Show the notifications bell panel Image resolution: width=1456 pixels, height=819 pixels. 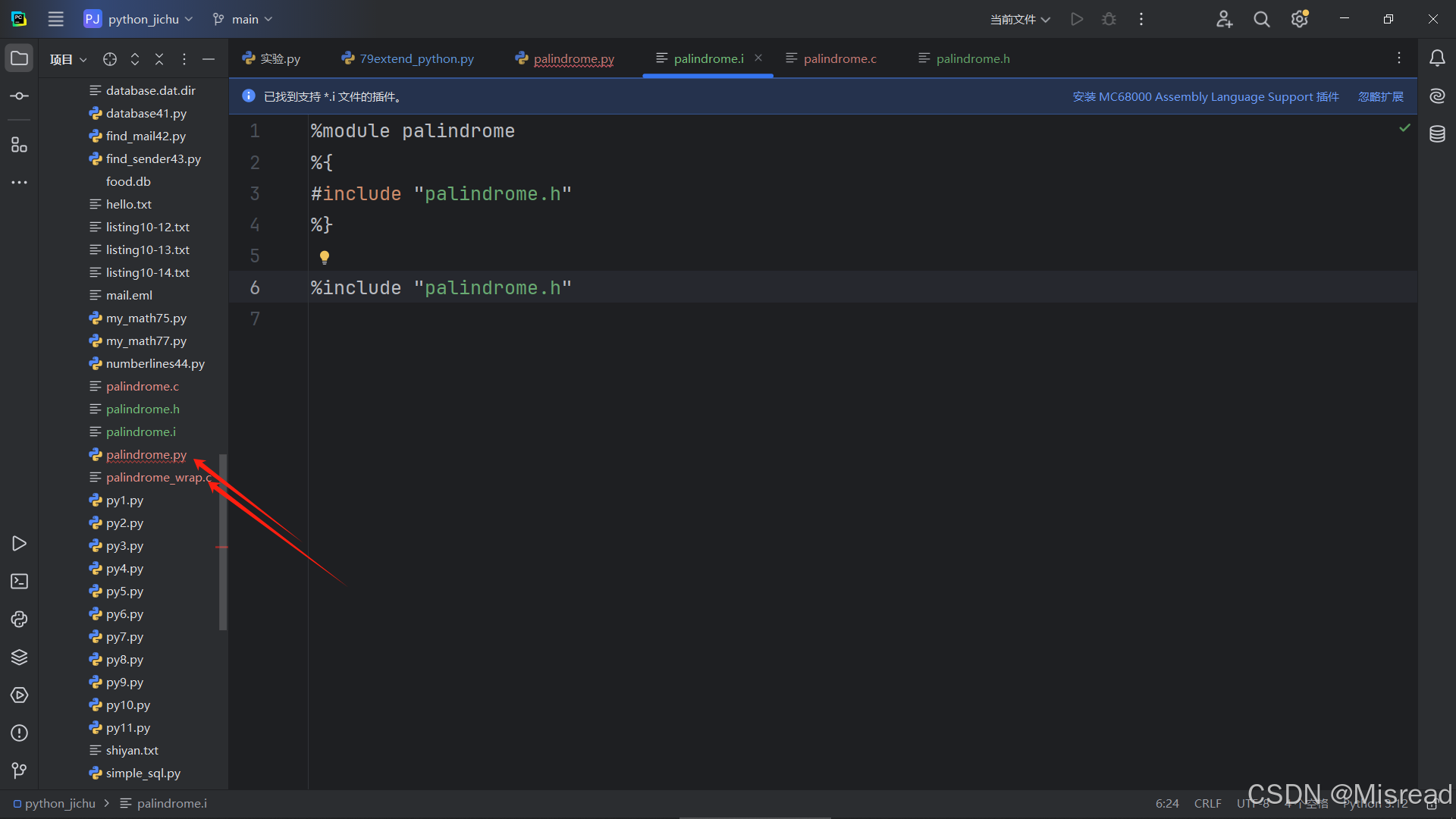tap(1437, 58)
